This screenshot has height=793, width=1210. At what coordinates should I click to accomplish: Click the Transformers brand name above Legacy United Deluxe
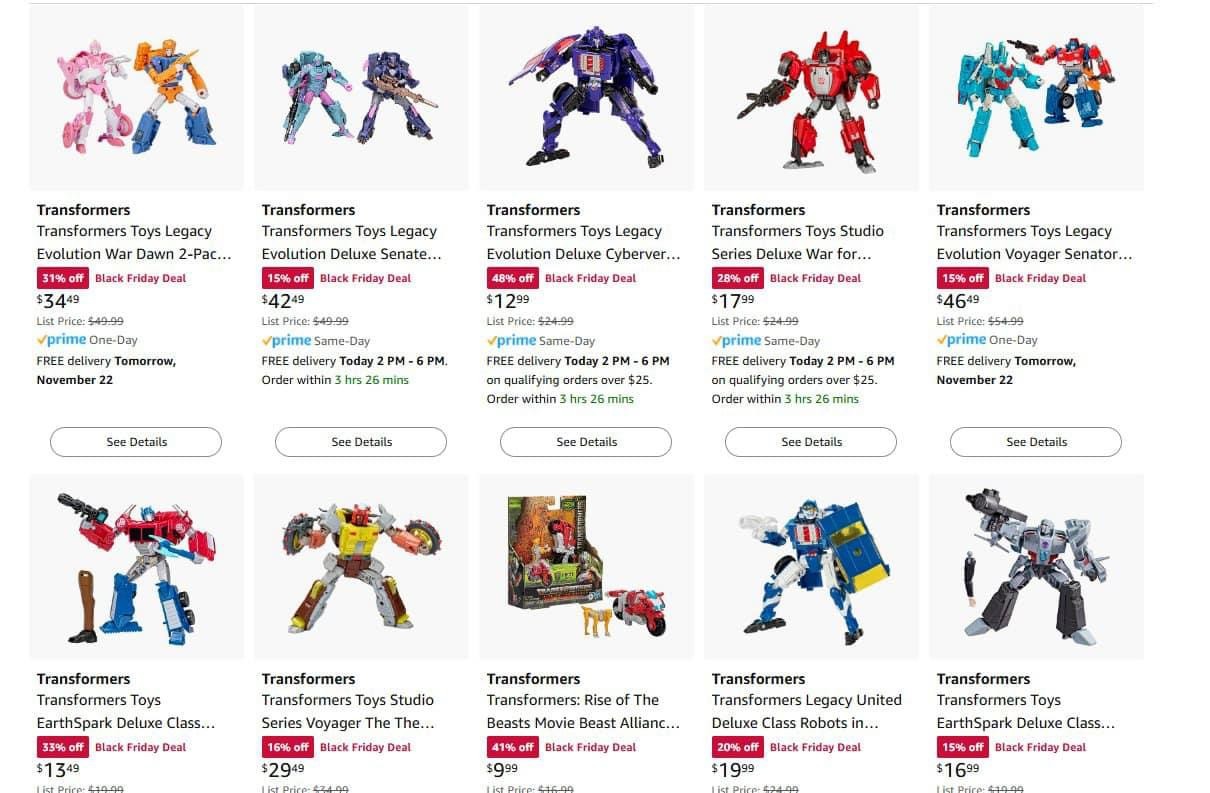coord(758,679)
